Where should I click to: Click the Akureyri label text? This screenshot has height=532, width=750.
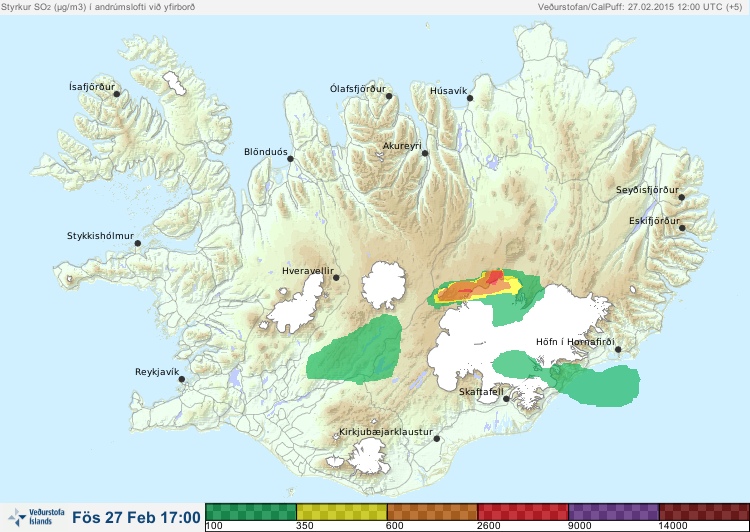click(x=402, y=146)
